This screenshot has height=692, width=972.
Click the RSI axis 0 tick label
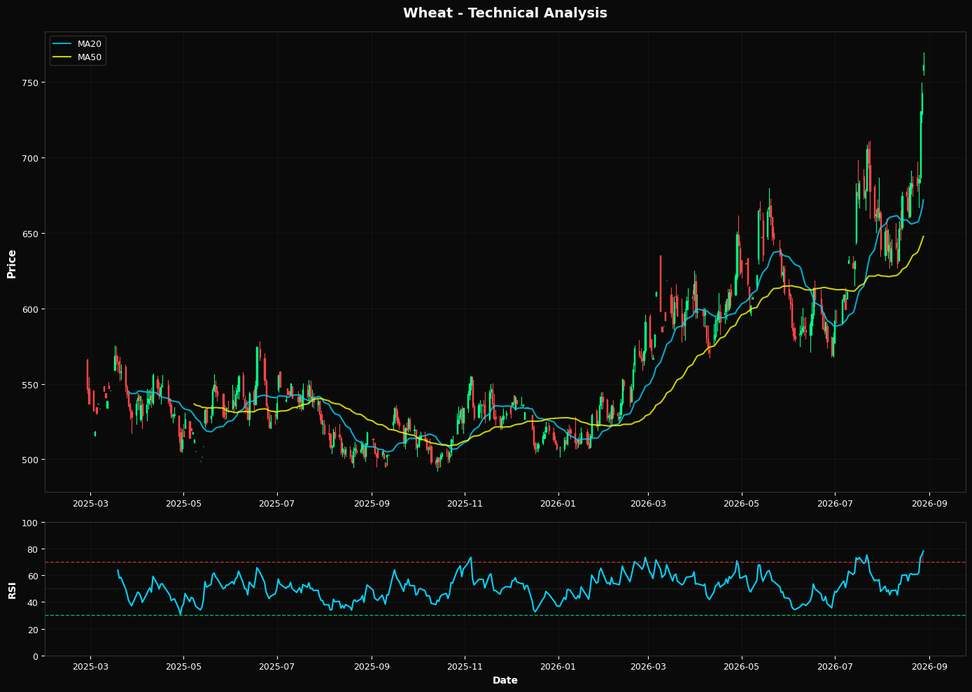[37, 657]
